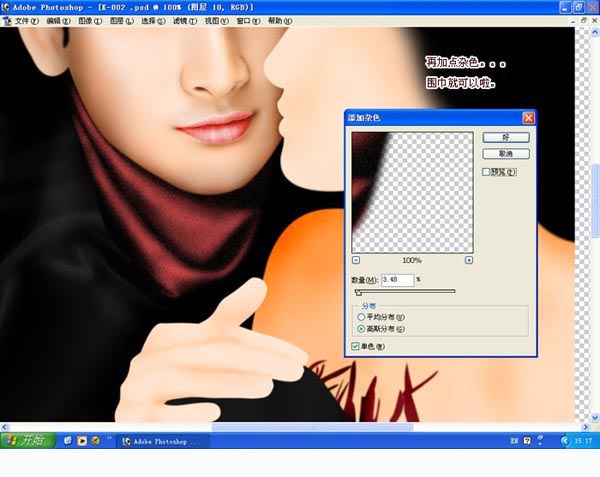Screen dimensions: 600x477
Task: Expand the hidden tray icons arrow
Action: [x=565, y=441]
